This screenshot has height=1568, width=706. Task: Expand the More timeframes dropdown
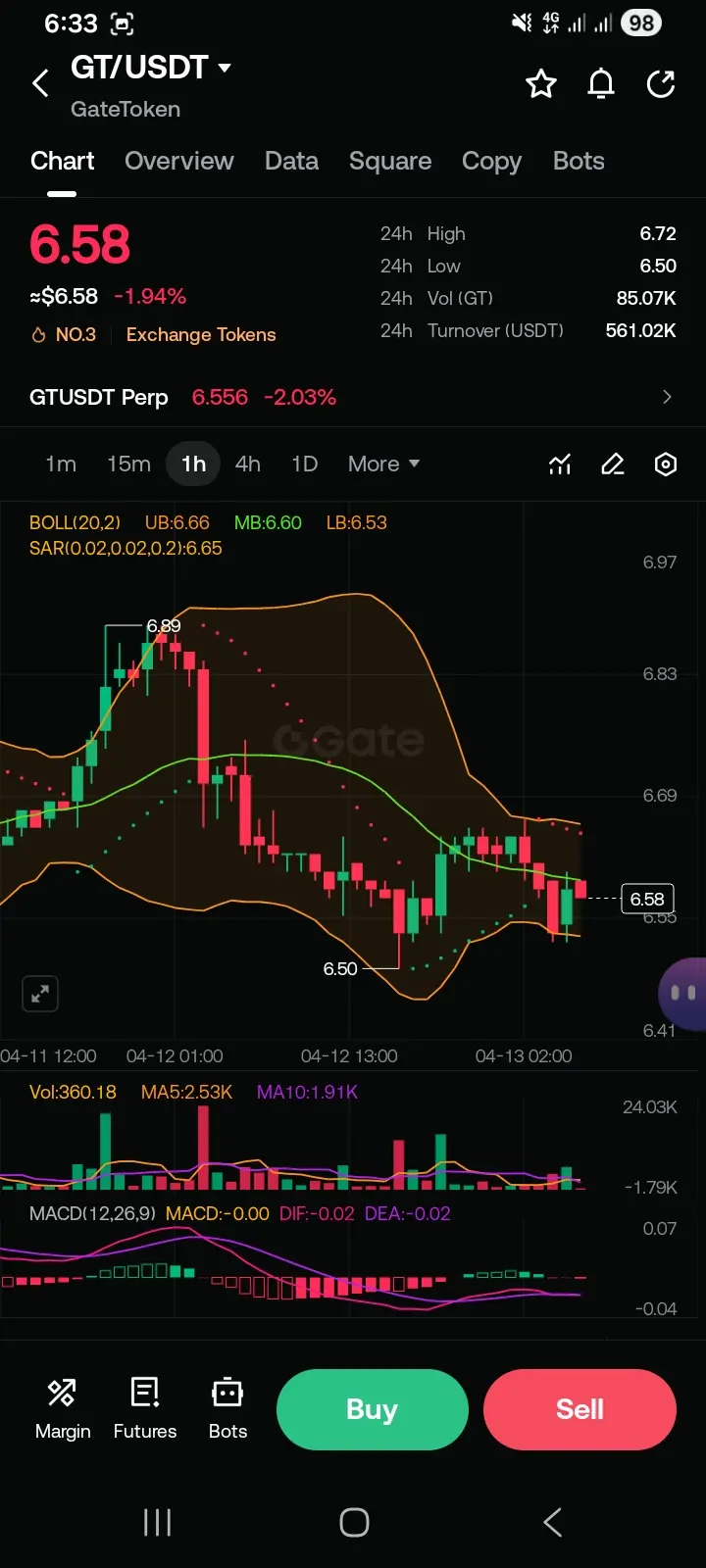click(383, 464)
